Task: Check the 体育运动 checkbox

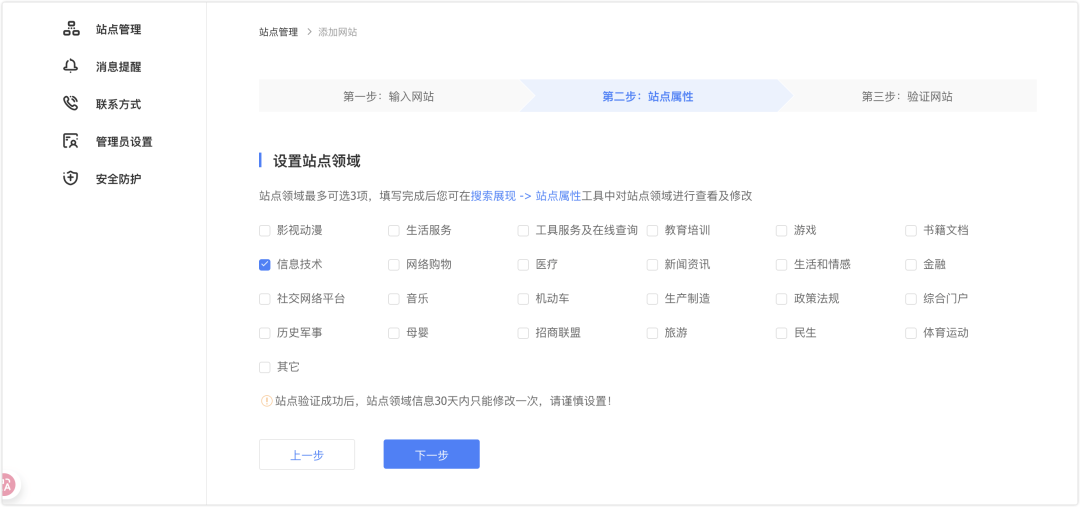Action: 911,333
